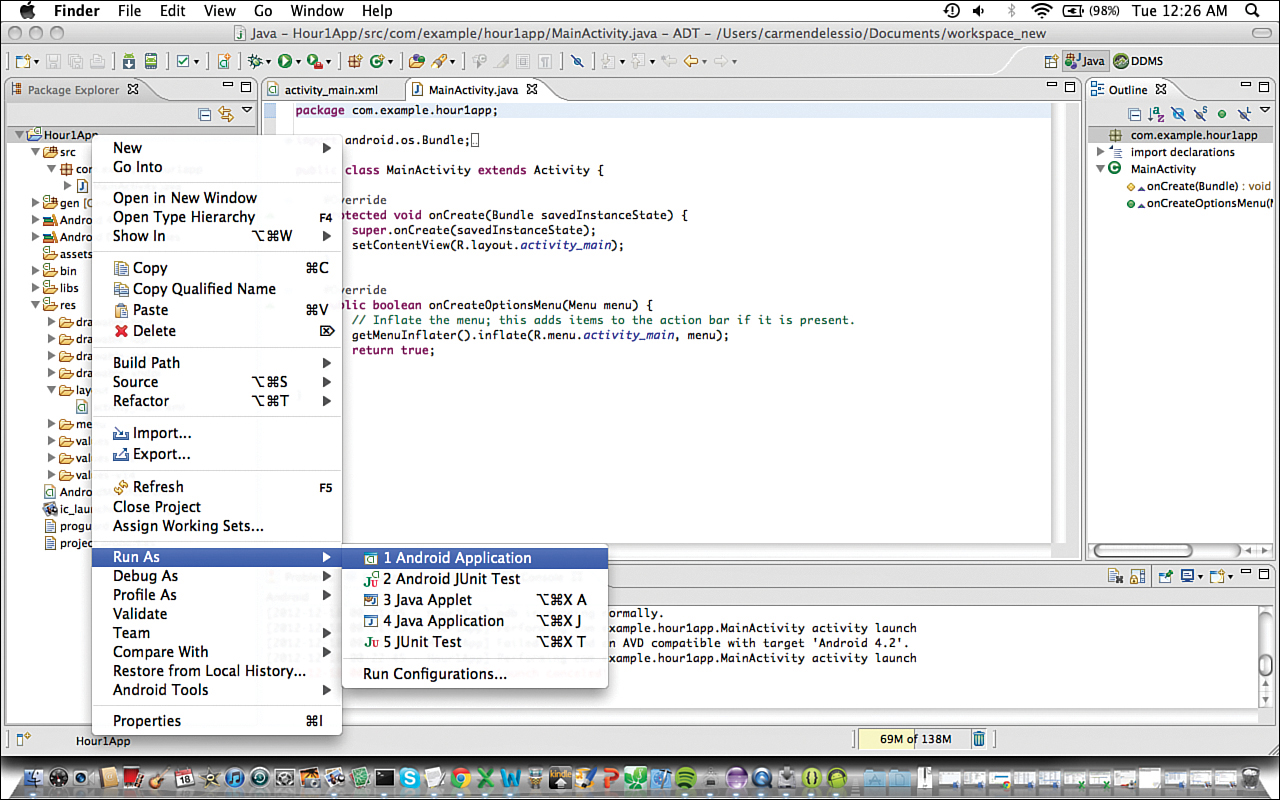Viewport: 1280px width, 800px height.
Task: Click the Debug bug icon in the toolbar
Action: [255, 61]
